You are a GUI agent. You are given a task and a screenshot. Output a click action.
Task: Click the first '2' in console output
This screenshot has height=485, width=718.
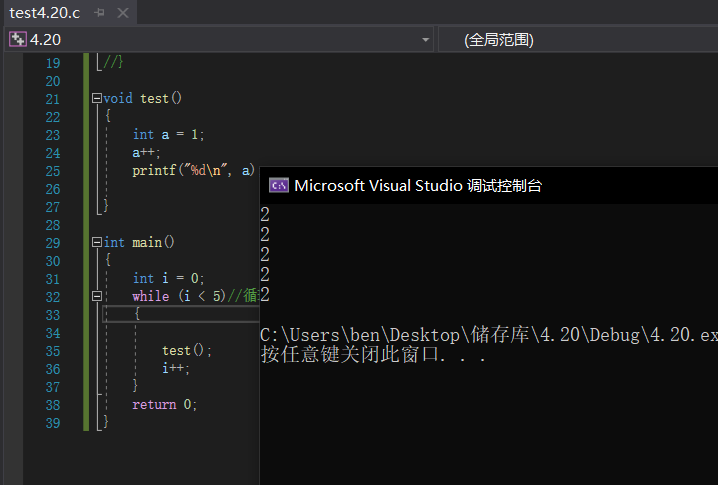tap(265, 215)
